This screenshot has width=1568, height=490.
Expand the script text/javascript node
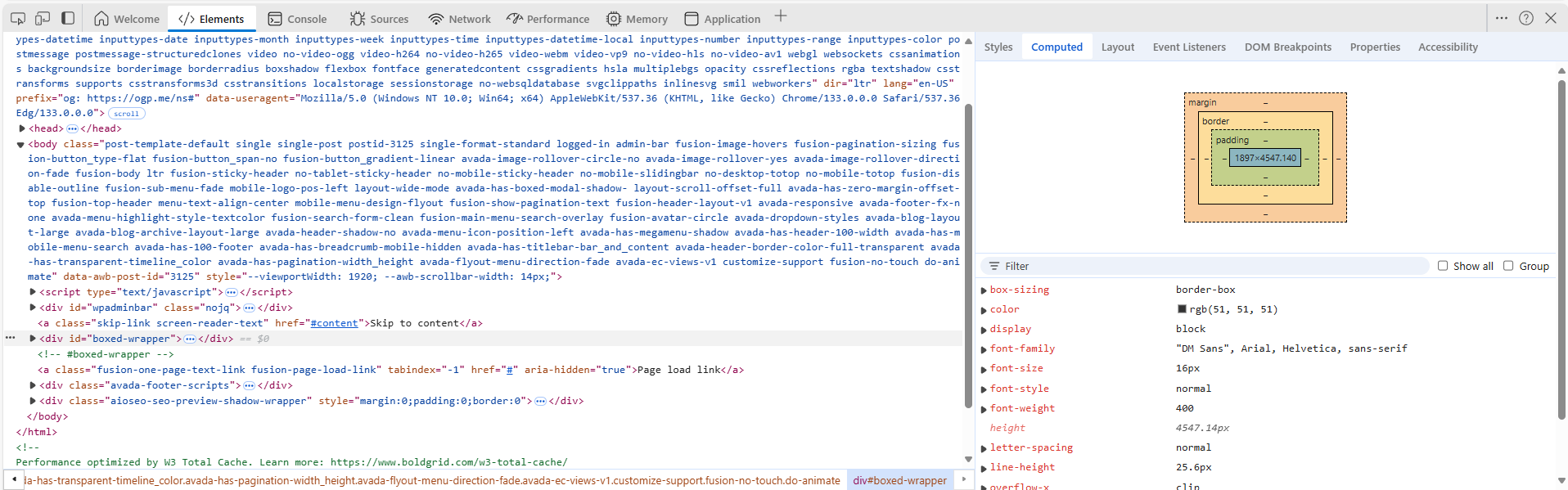click(x=33, y=292)
